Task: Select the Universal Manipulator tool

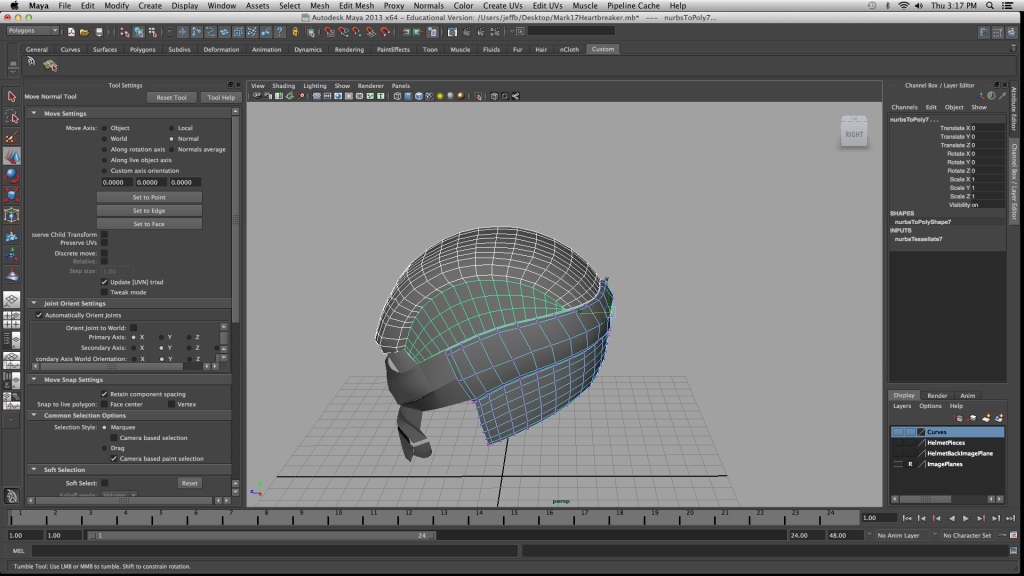Action: (12, 215)
